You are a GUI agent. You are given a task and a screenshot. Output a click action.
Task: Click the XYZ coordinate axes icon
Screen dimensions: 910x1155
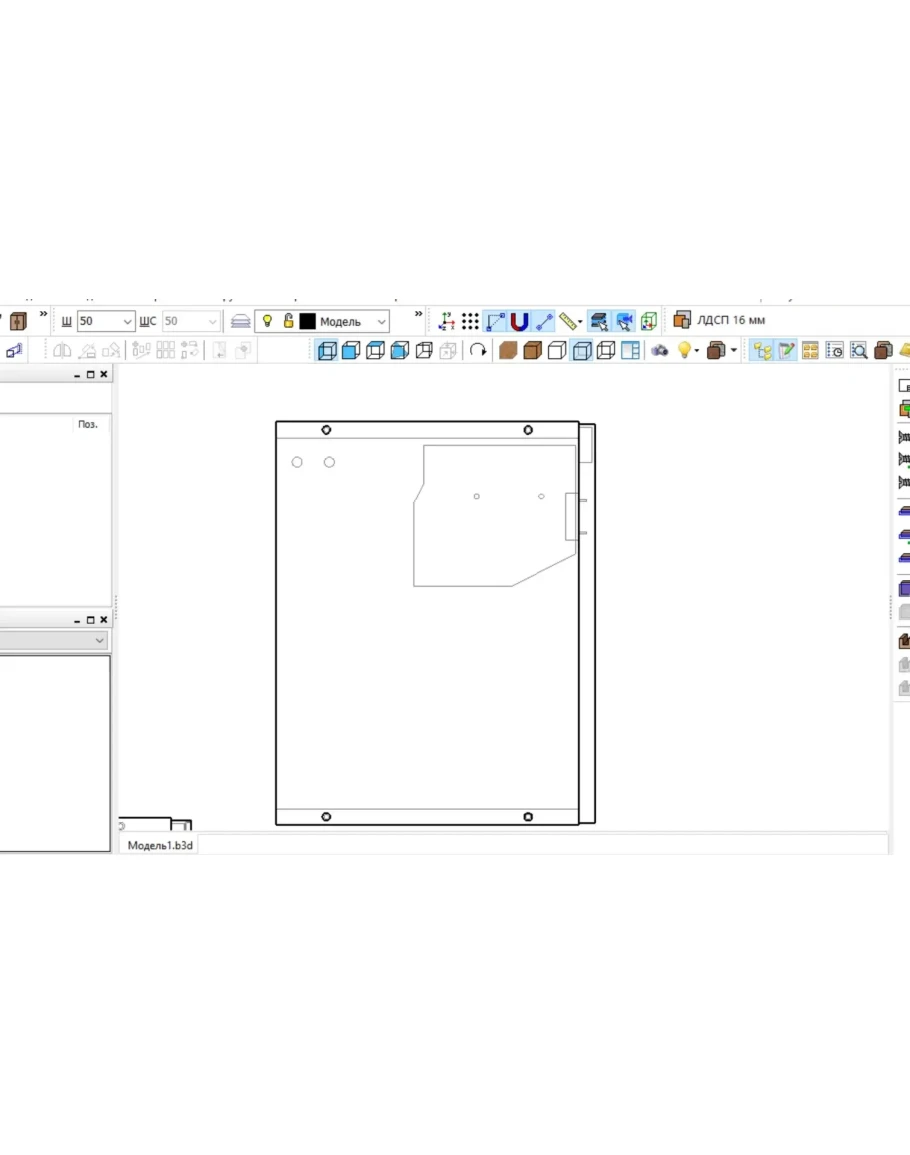pos(446,321)
